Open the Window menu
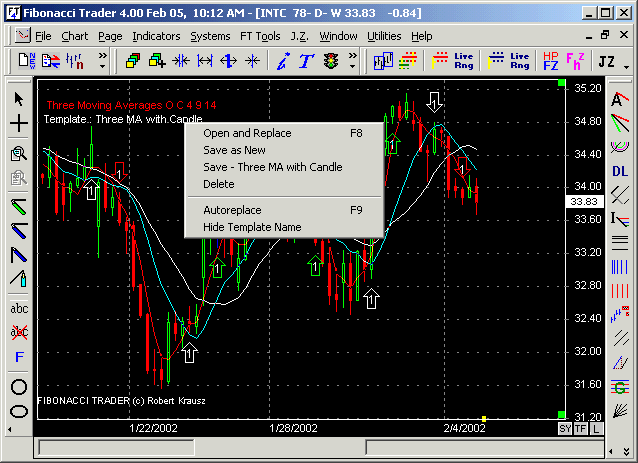 coord(338,36)
